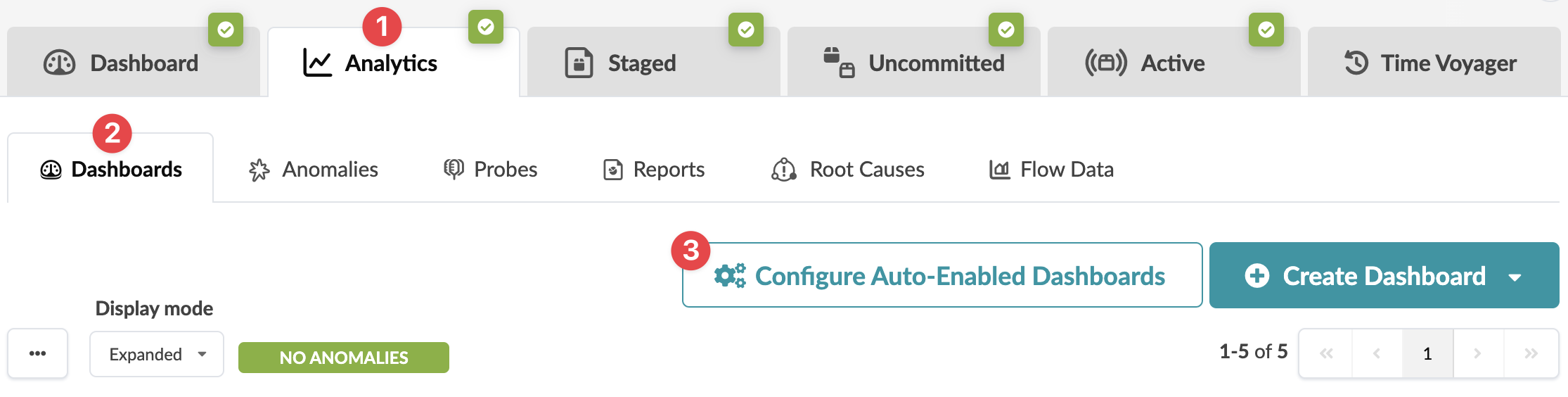Open the three-dots more options menu
This screenshot has height=397, width=1568.
[x=38, y=353]
